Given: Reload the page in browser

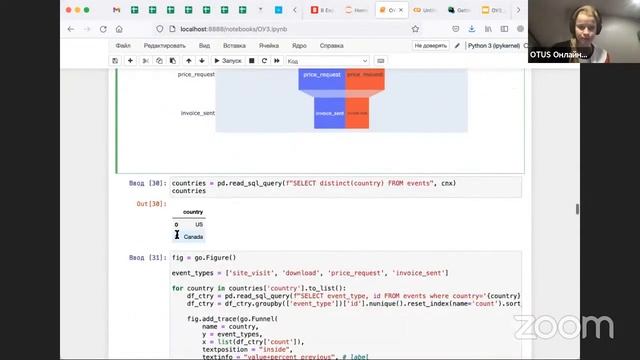Looking at the screenshot, I should point(103,29).
